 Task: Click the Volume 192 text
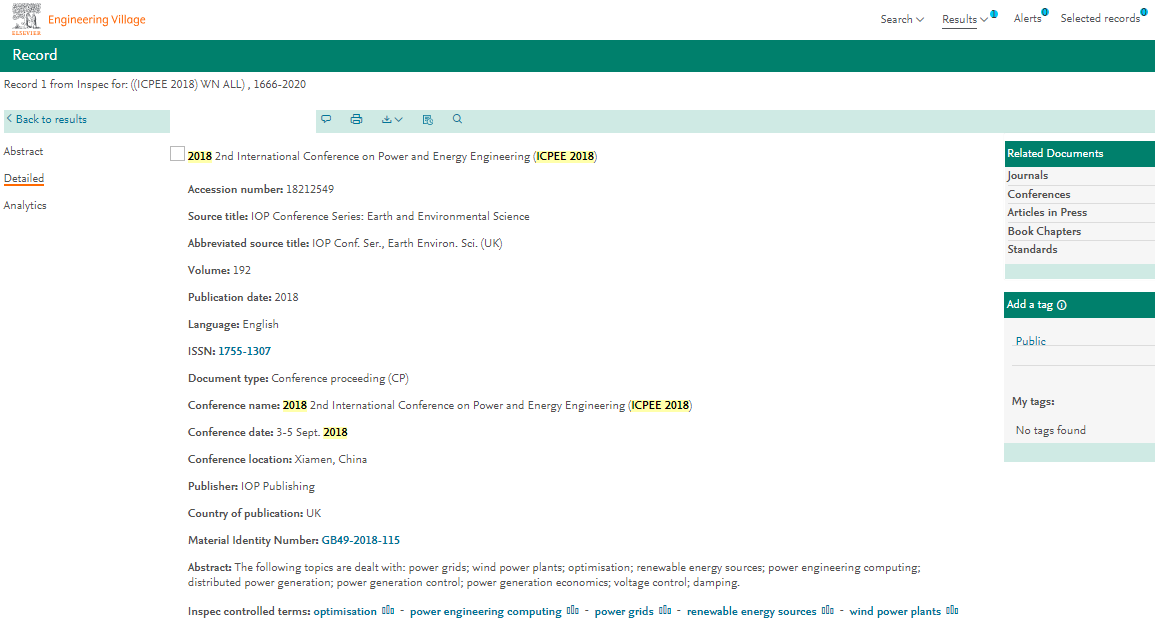pos(219,270)
